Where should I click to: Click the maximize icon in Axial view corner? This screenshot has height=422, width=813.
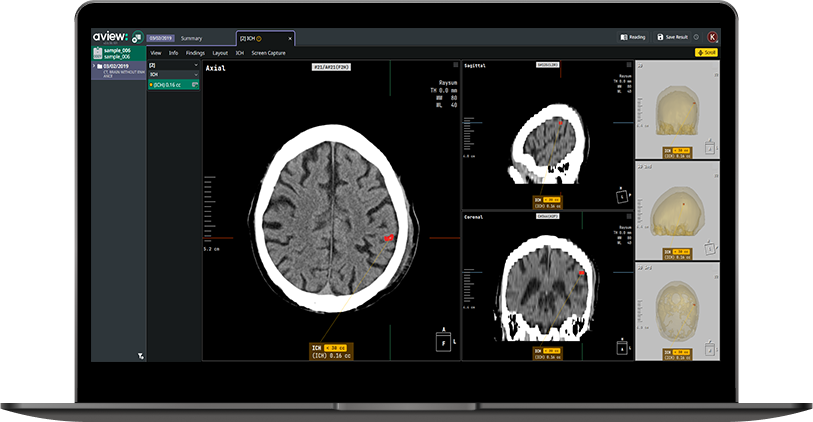point(454,65)
